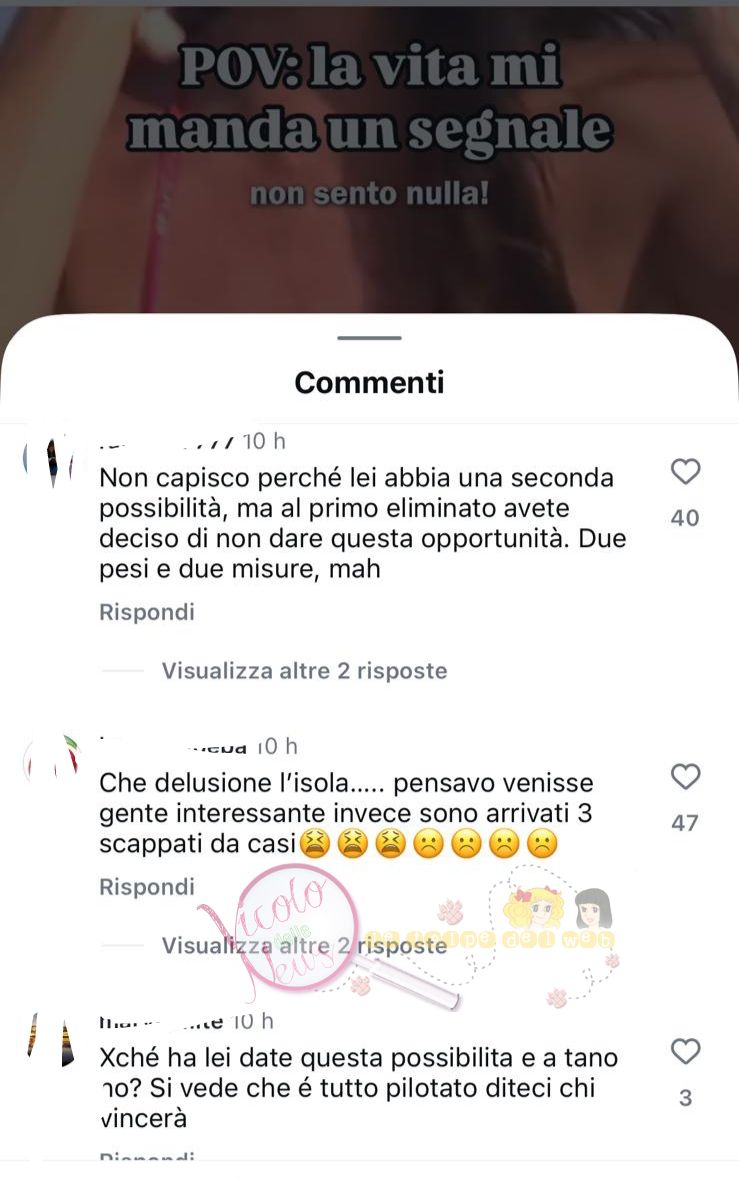The width and height of the screenshot is (739, 1179).
Task: Reply to the 'Che delusione l'isola' comment
Action: (x=147, y=887)
